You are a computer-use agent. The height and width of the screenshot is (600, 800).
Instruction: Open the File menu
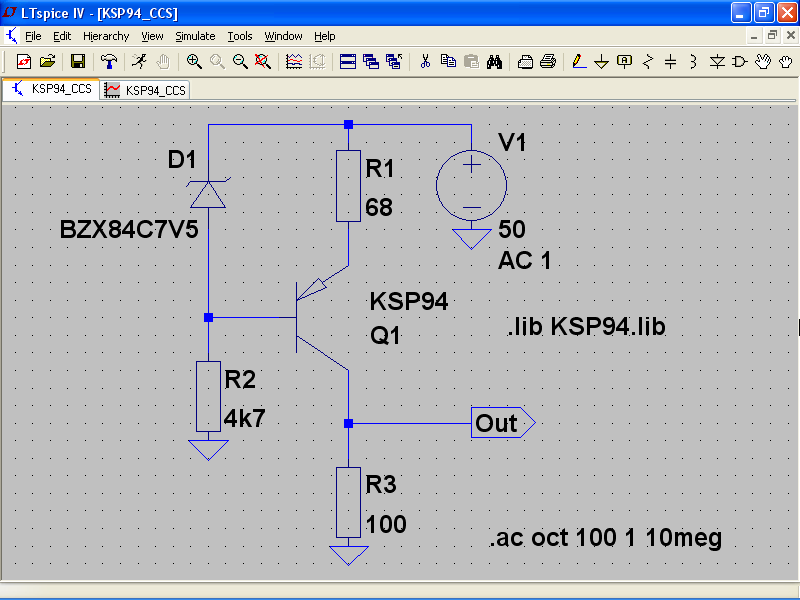(x=33, y=36)
